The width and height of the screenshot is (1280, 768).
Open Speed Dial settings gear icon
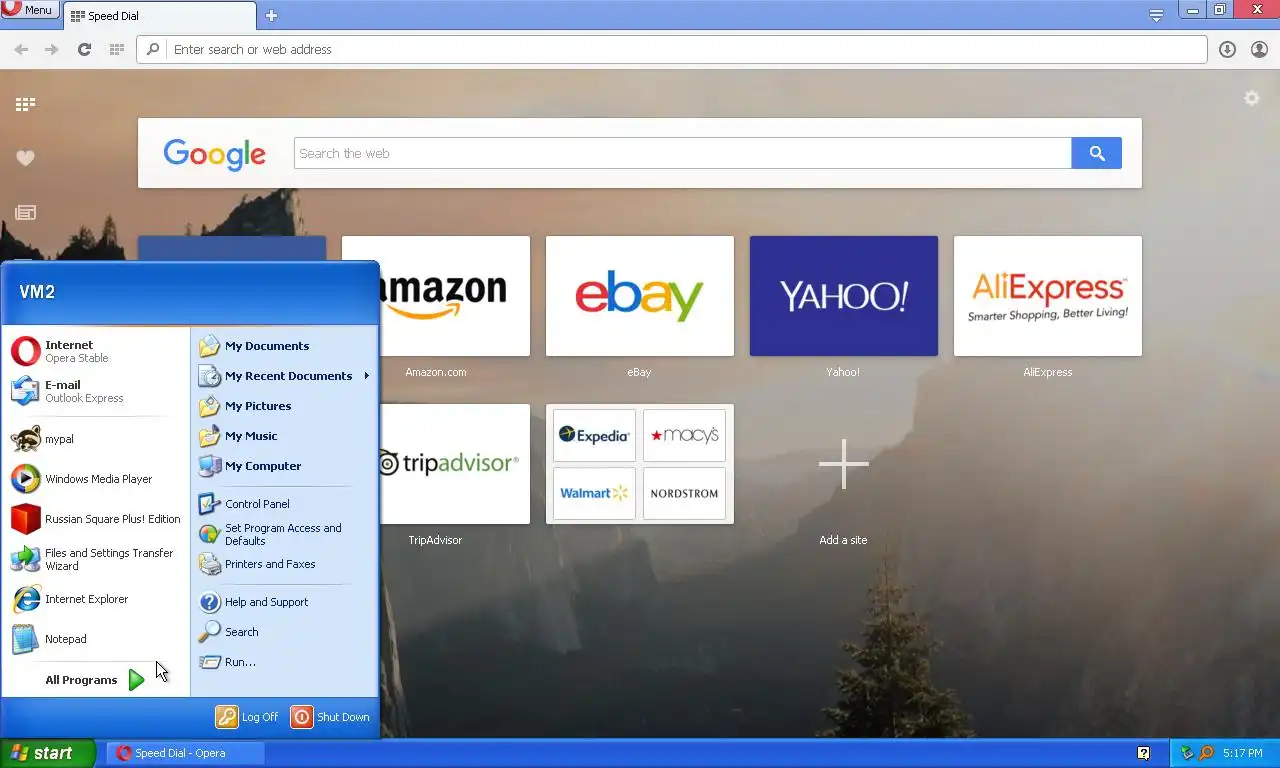(1251, 98)
